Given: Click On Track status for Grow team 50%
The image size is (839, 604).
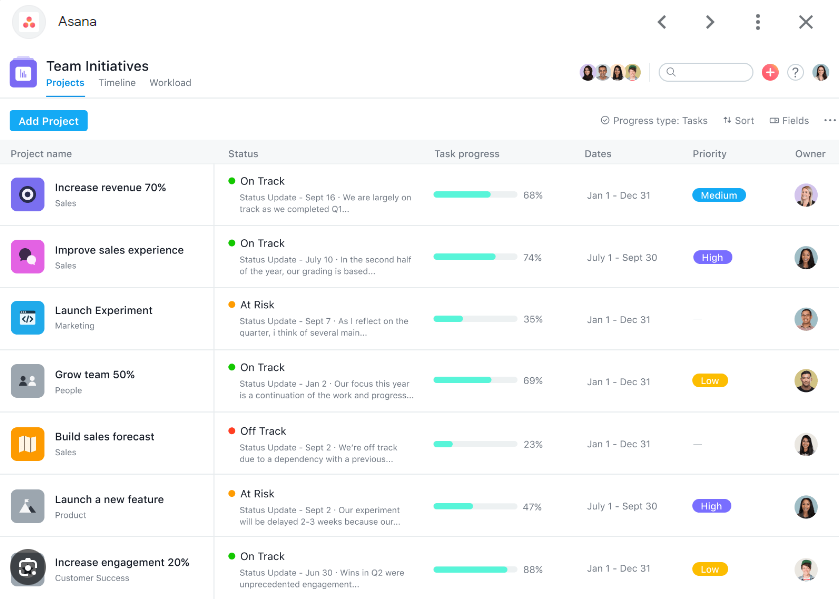Looking at the screenshot, I should tap(262, 368).
